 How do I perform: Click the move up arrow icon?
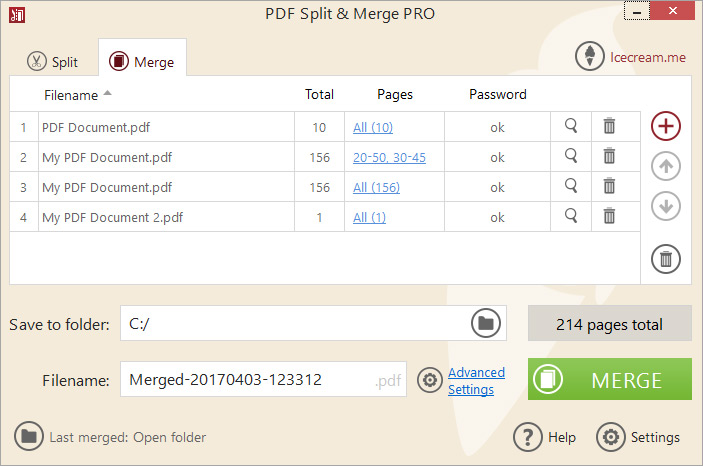pos(666,166)
